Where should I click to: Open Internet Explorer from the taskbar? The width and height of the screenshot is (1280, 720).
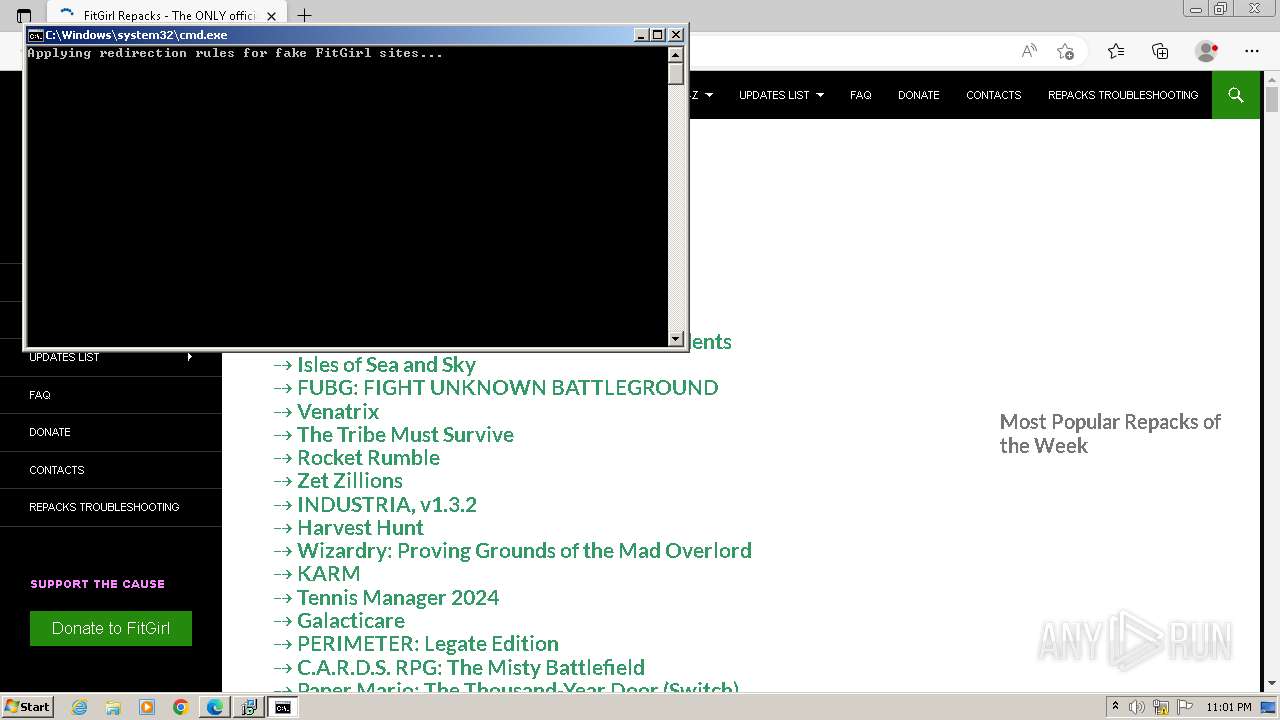(79, 707)
